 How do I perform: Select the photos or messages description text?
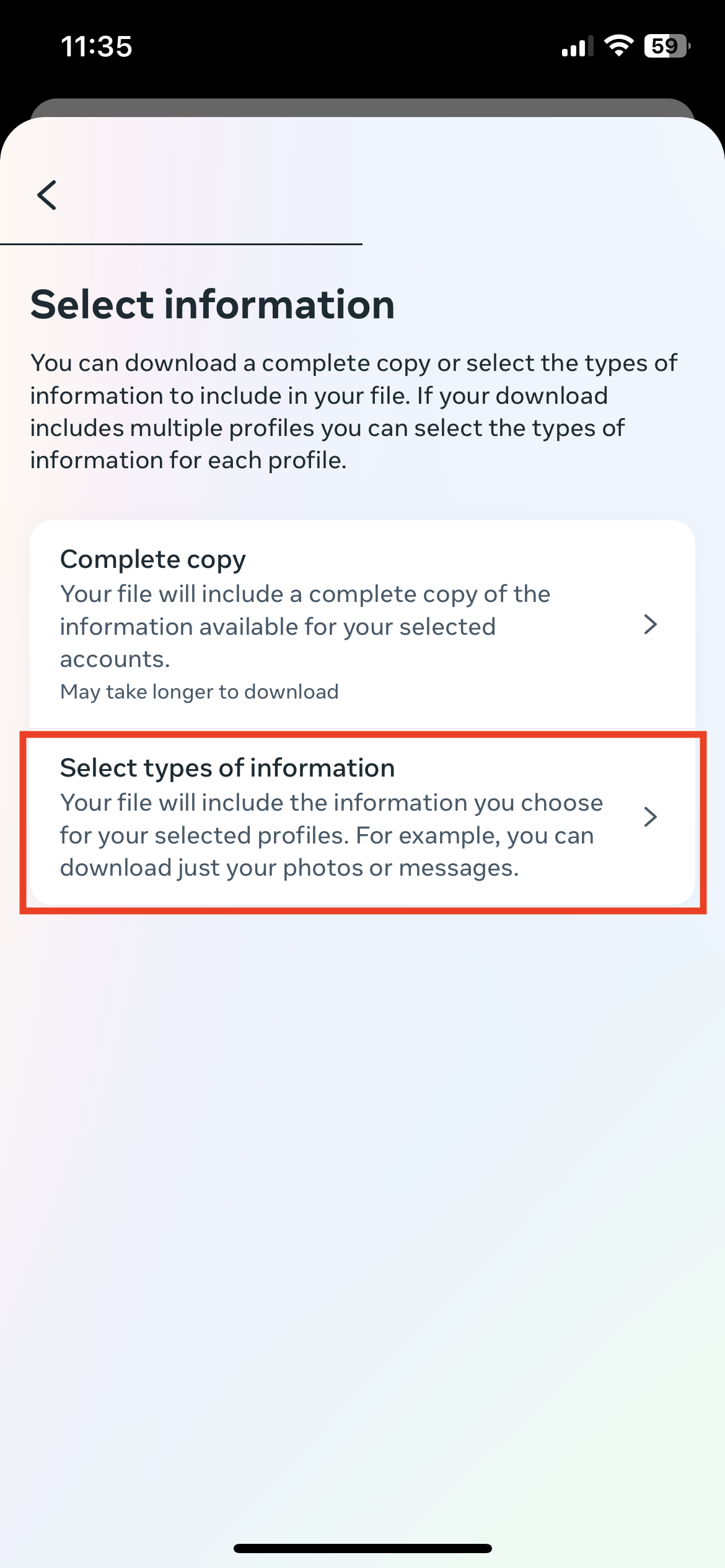point(331,835)
